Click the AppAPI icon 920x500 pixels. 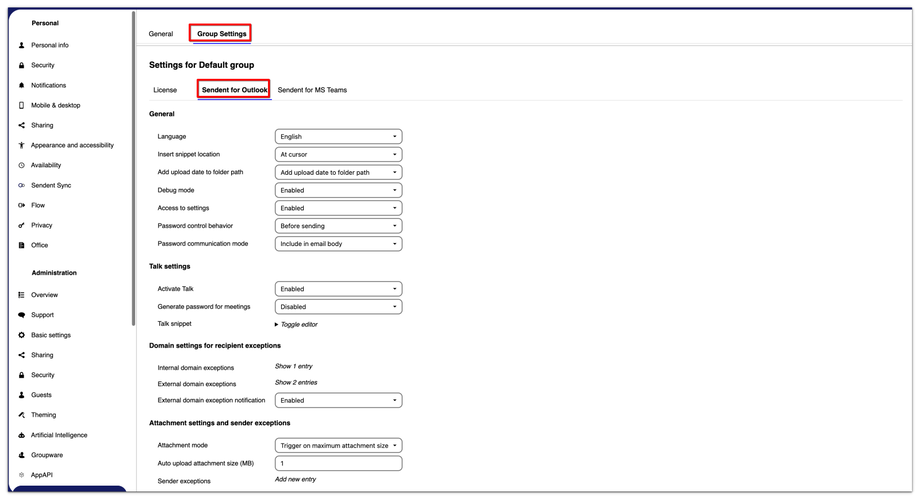pos(22,475)
